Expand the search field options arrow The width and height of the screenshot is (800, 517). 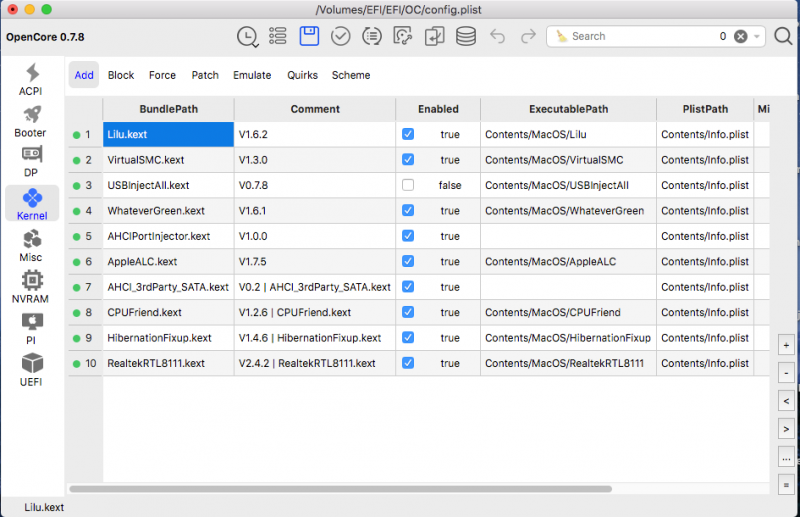[x=758, y=36]
